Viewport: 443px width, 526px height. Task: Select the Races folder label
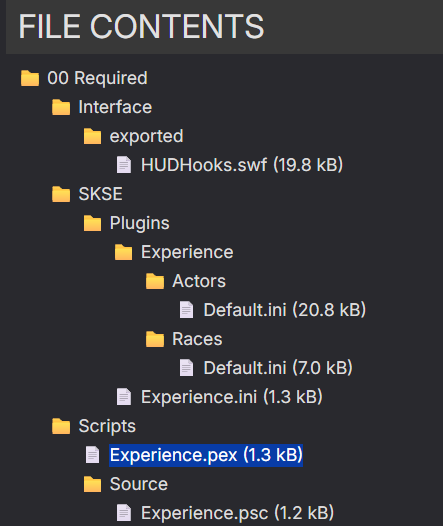[x=197, y=339]
